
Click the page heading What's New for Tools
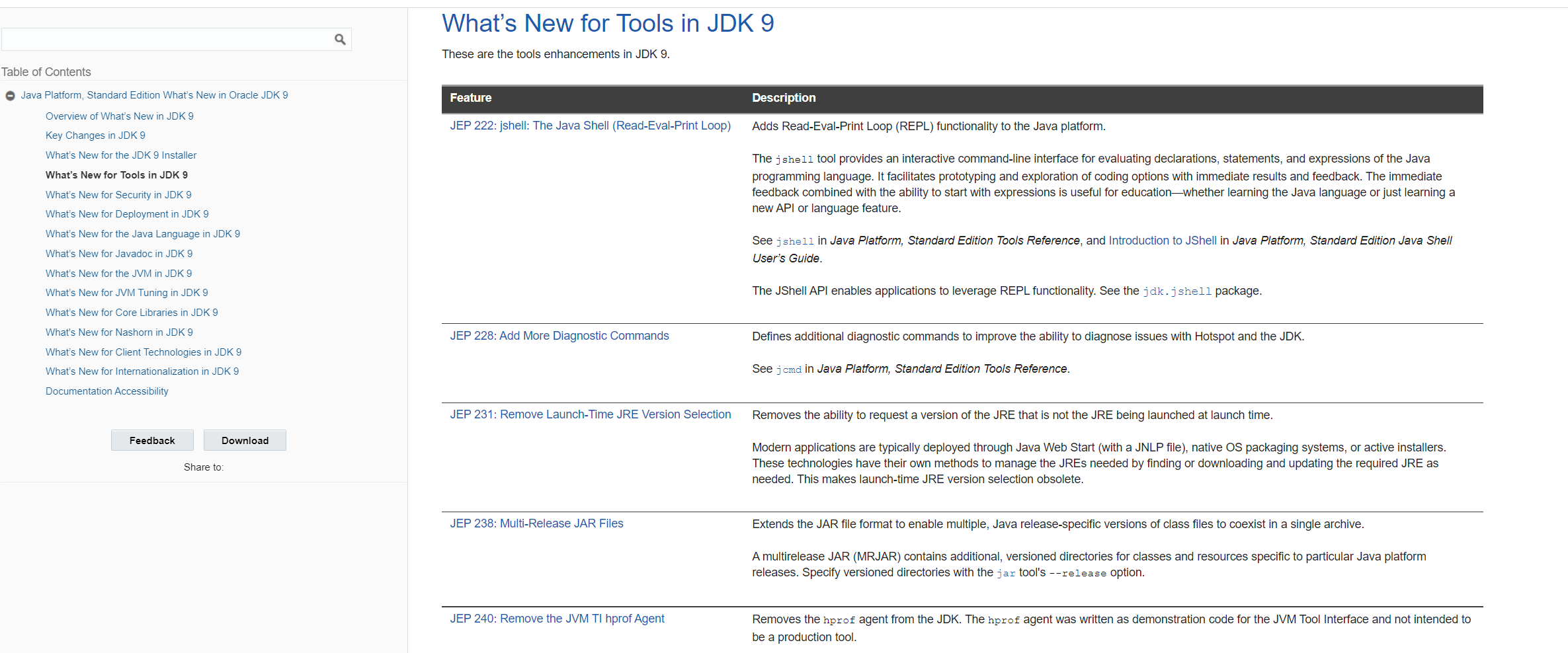point(608,24)
